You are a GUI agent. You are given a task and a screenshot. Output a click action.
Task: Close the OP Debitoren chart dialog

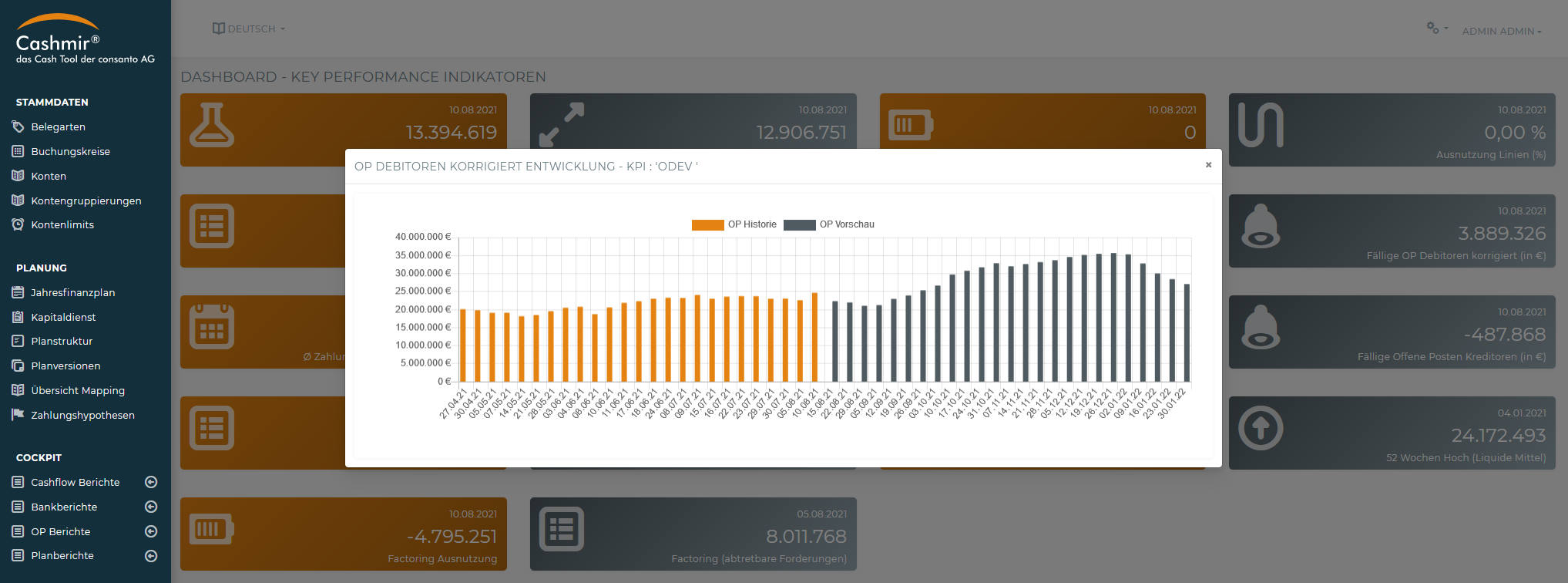[1208, 164]
